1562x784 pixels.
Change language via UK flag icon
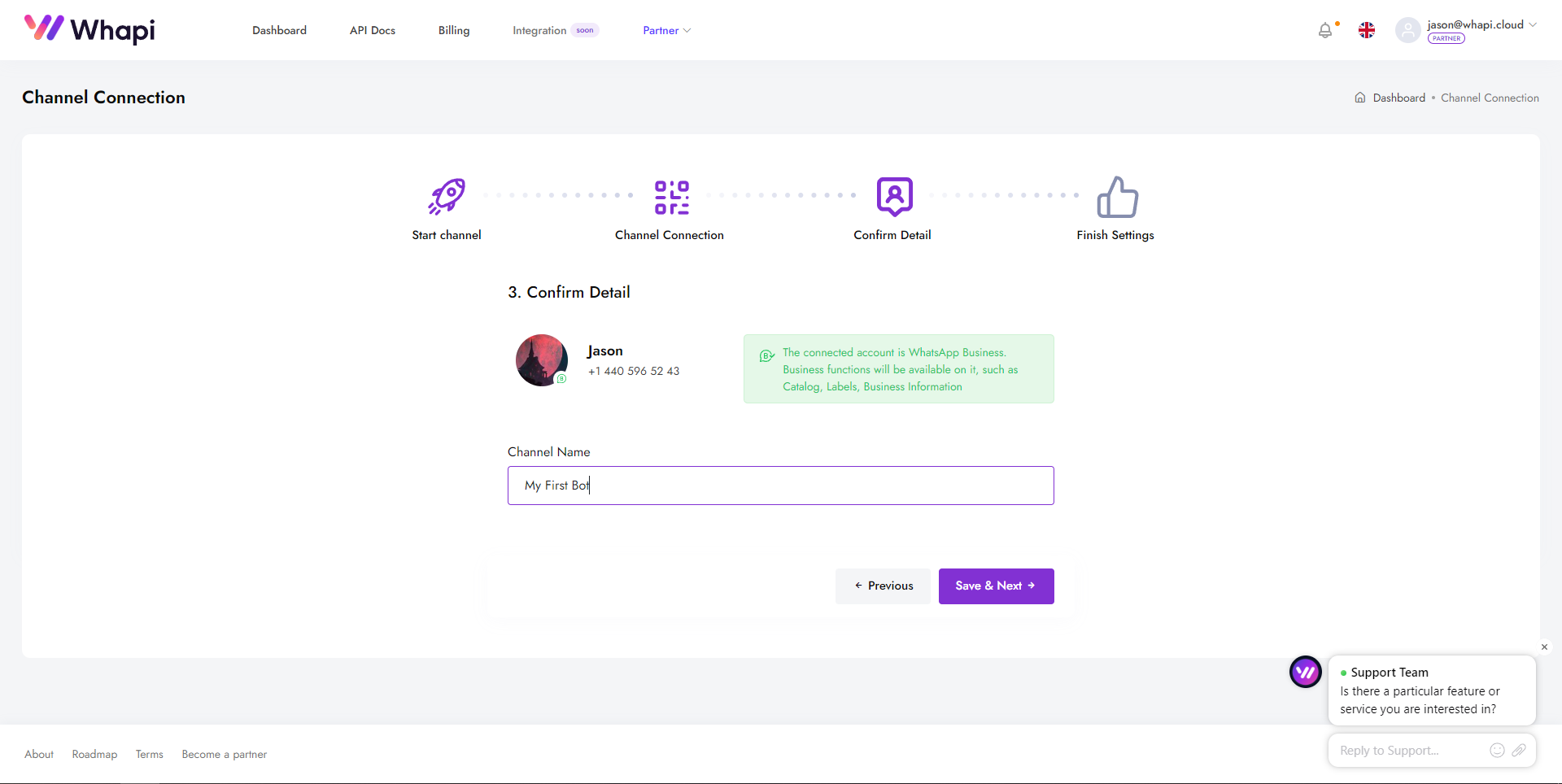pos(1367,30)
